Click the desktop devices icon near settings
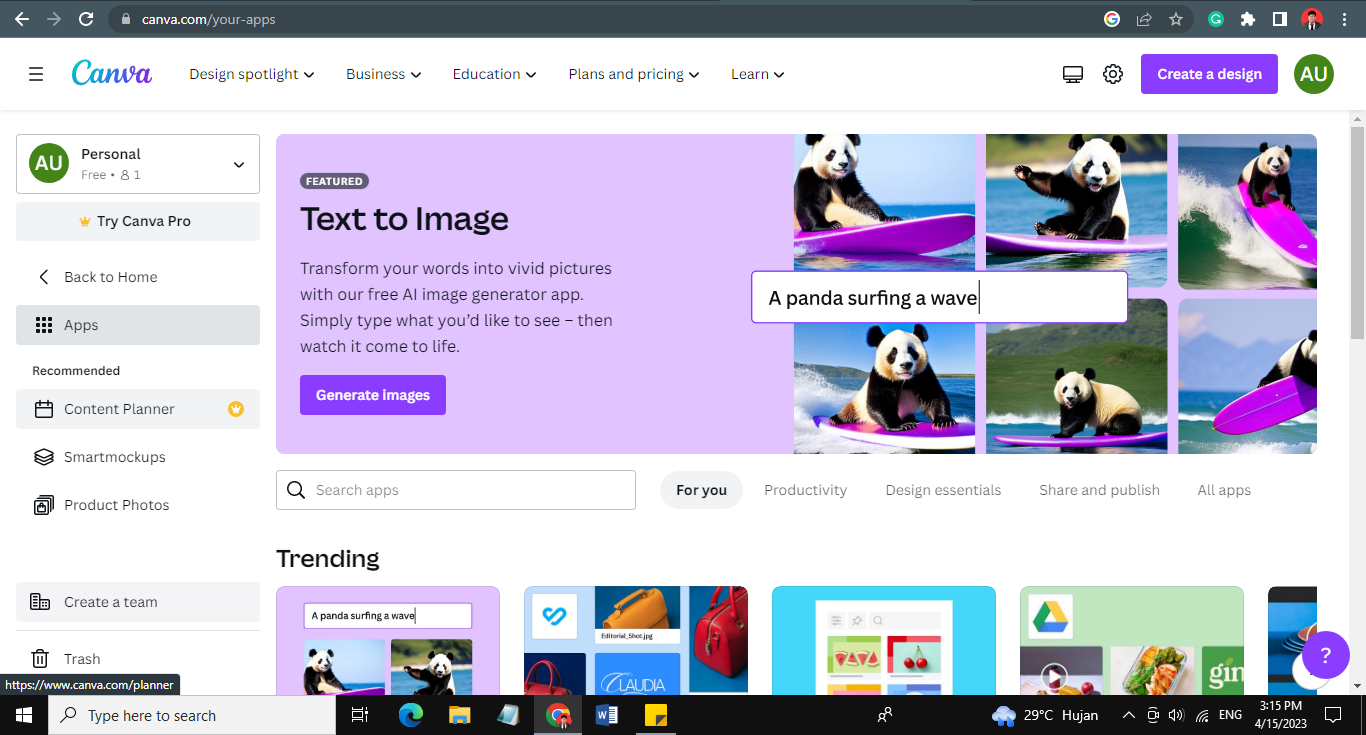Viewport: 1366px width, 735px height. click(1072, 73)
